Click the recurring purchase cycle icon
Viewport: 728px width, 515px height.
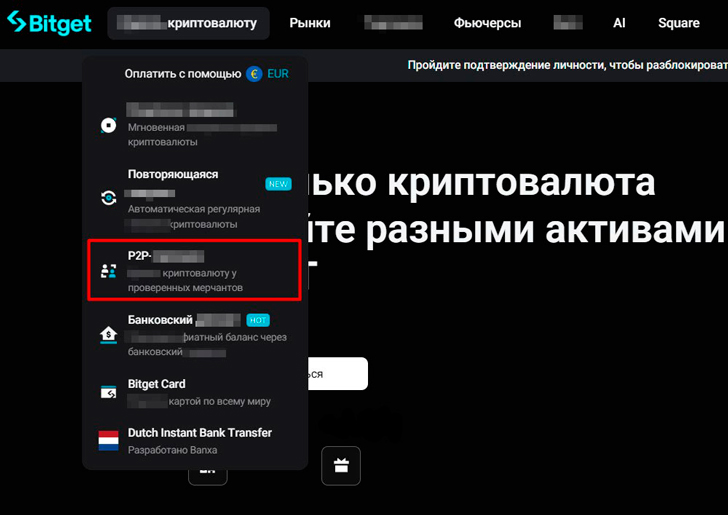109,198
